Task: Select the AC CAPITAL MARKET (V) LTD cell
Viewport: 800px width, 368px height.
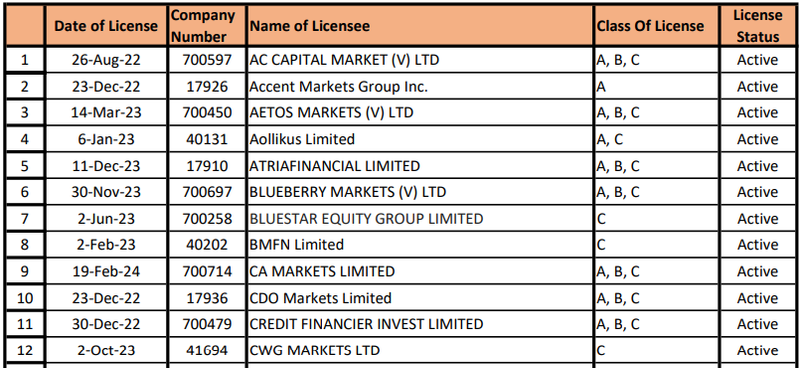Action: pyautogui.click(x=420, y=60)
